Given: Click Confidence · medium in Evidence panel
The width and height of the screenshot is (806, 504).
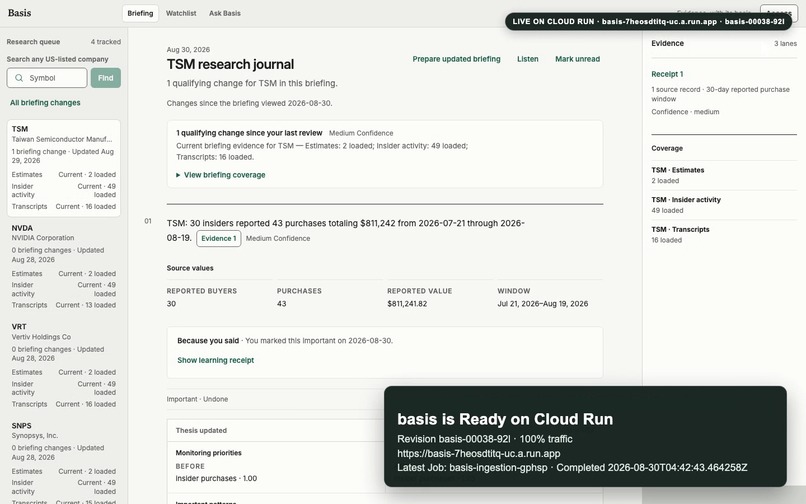Looking at the screenshot, I should pyautogui.click(x=685, y=112).
